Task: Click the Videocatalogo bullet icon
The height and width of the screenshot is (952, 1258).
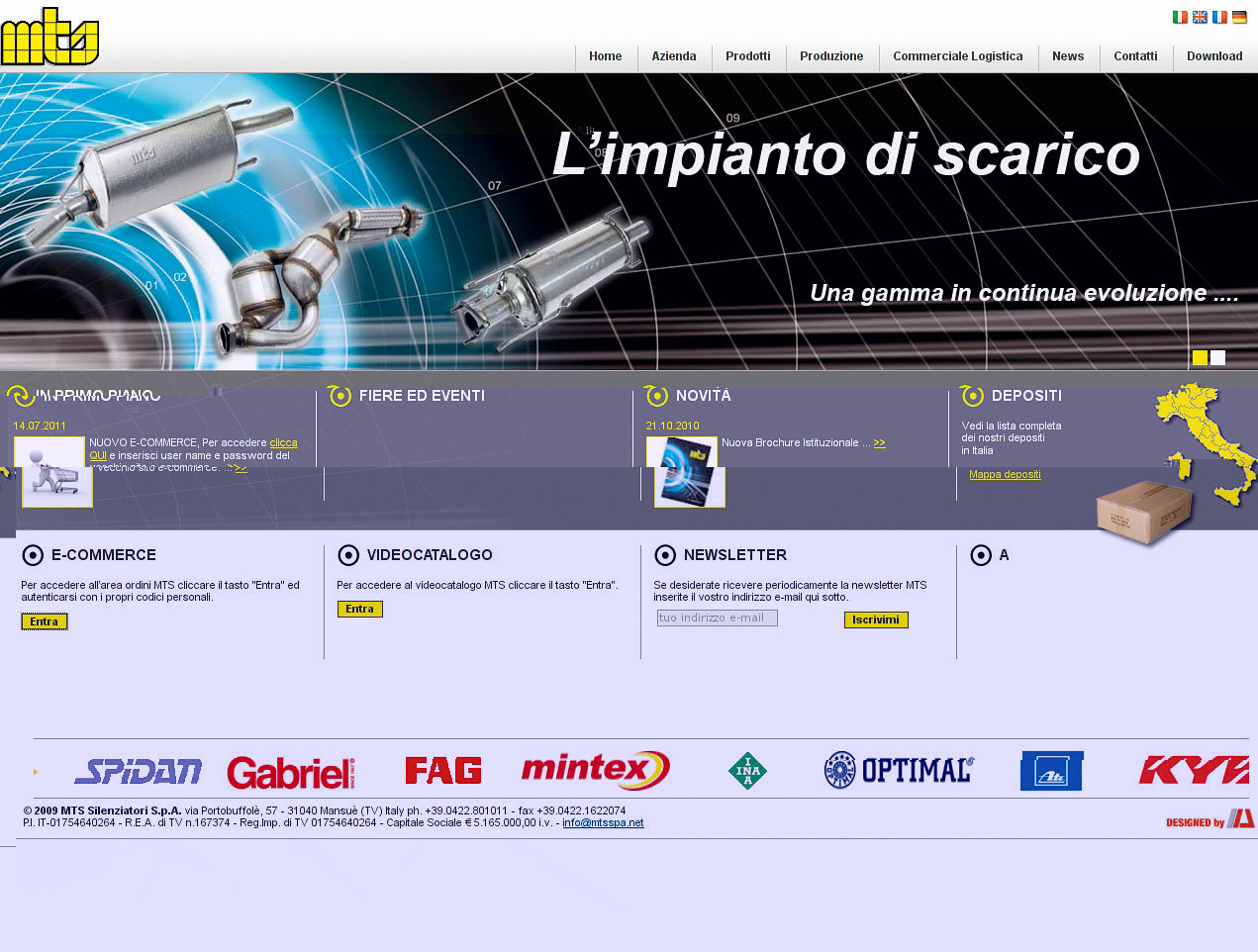Action: click(x=348, y=555)
